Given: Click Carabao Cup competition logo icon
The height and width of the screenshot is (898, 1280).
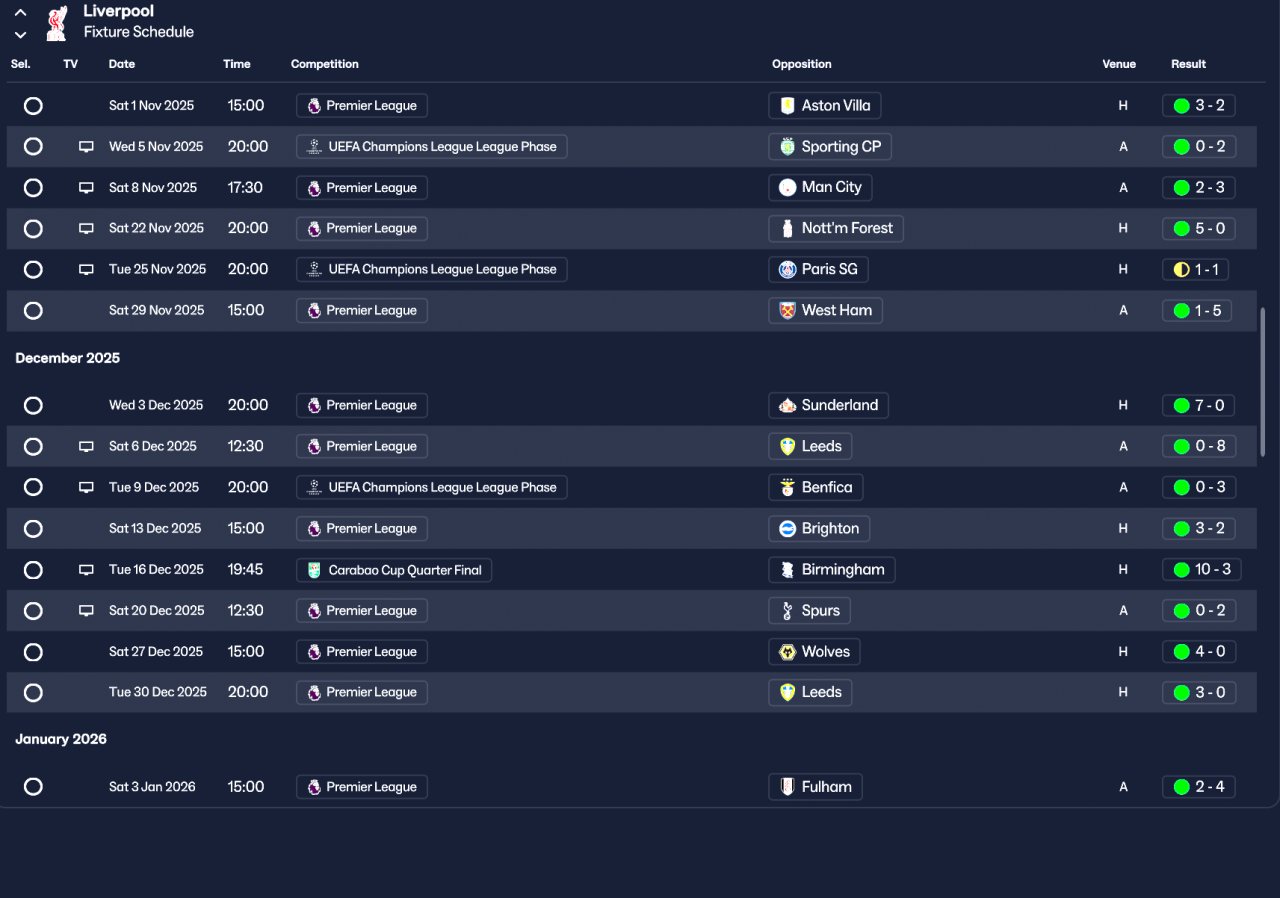Looking at the screenshot, I should [314, 570].
